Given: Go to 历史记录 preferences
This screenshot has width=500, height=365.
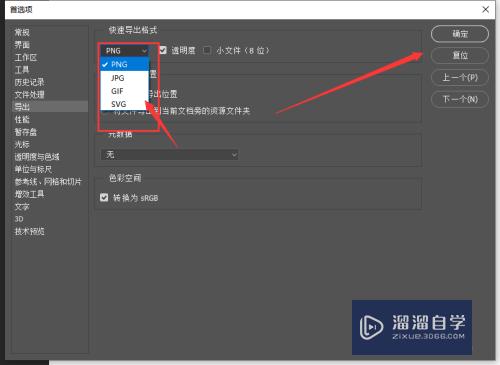Looking at the screenshot, I should pos(29,82).
